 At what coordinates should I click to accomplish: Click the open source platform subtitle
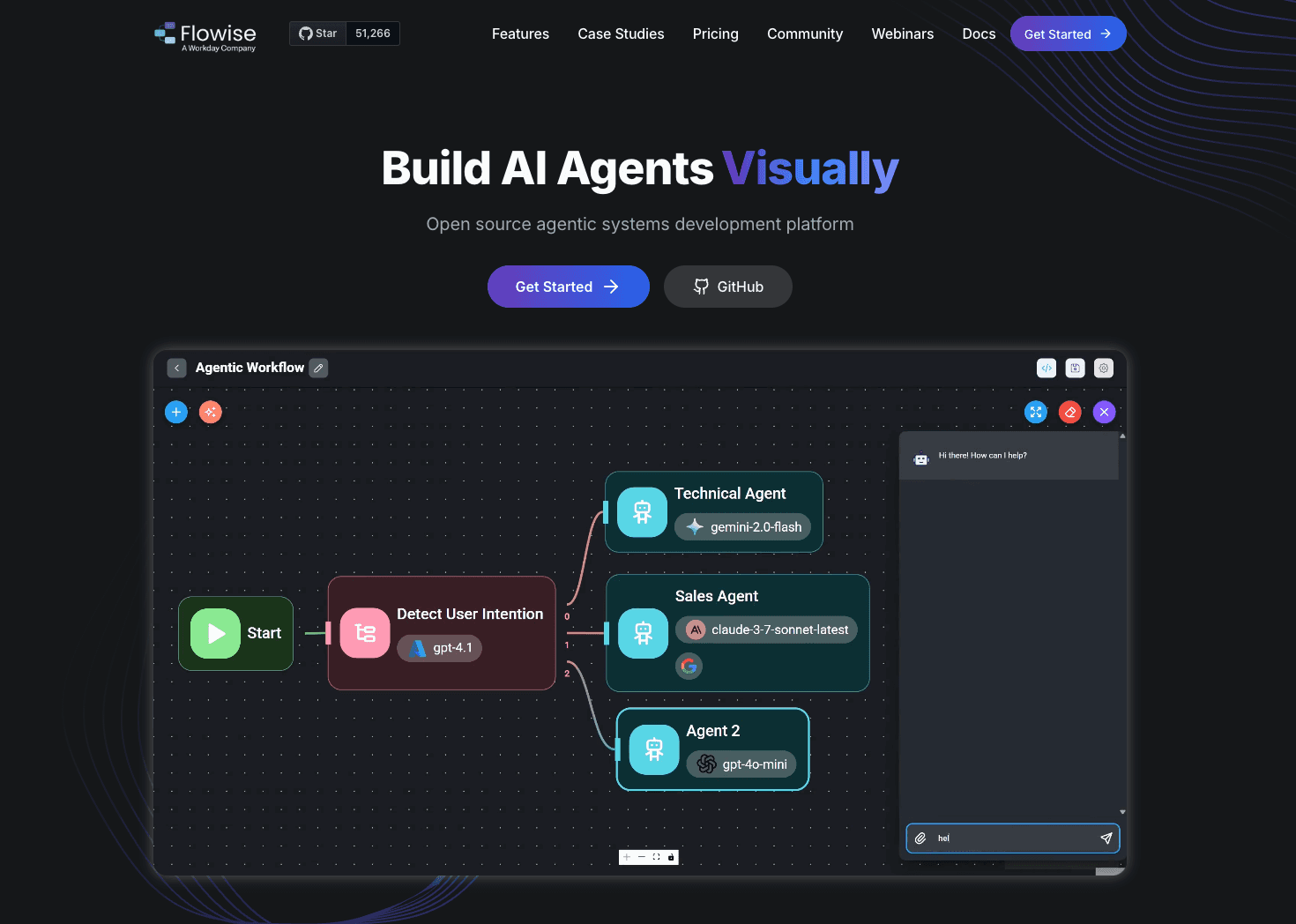click(x=640, y=224)
